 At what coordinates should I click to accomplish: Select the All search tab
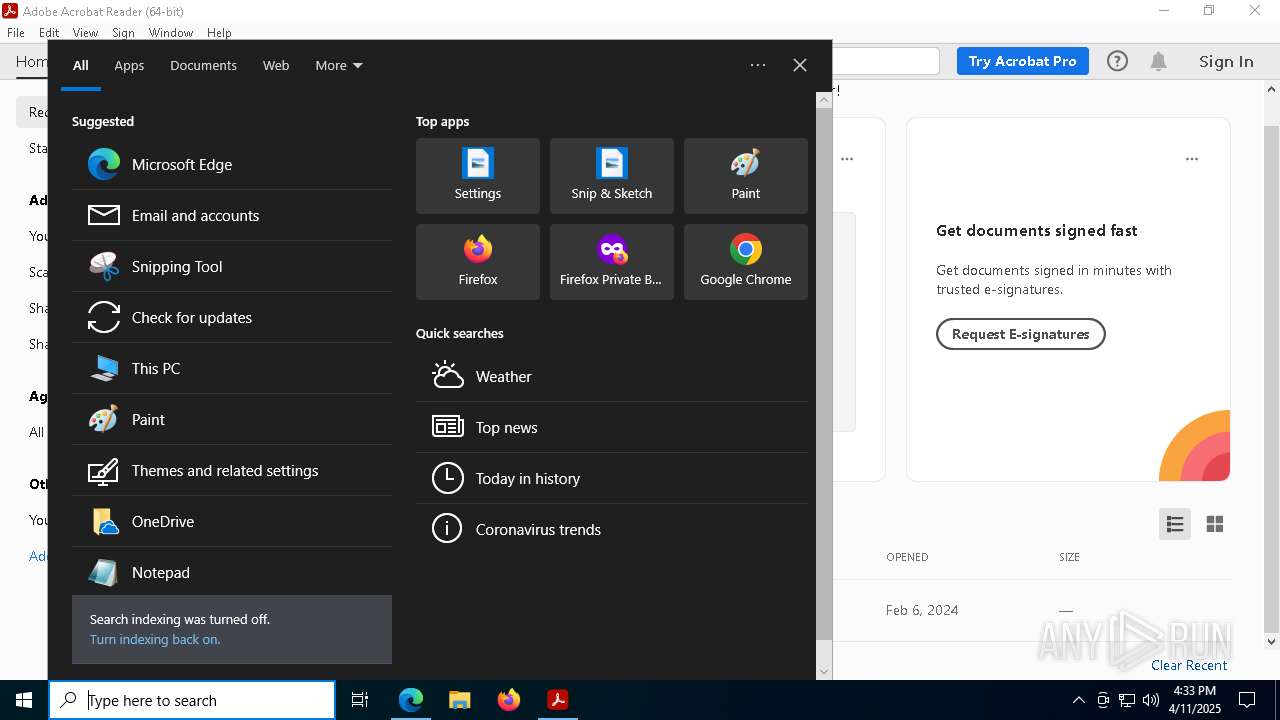[x=81, y=65]
